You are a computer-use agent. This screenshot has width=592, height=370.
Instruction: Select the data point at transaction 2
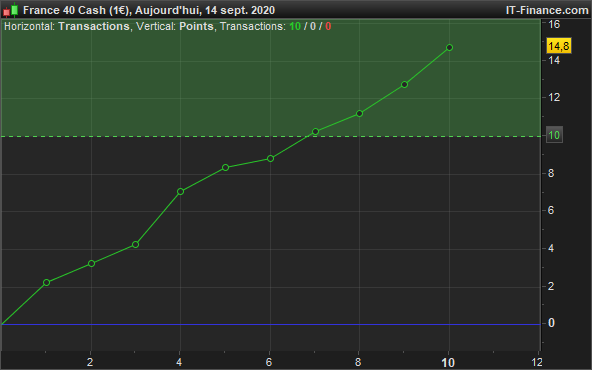click(91, 264)
